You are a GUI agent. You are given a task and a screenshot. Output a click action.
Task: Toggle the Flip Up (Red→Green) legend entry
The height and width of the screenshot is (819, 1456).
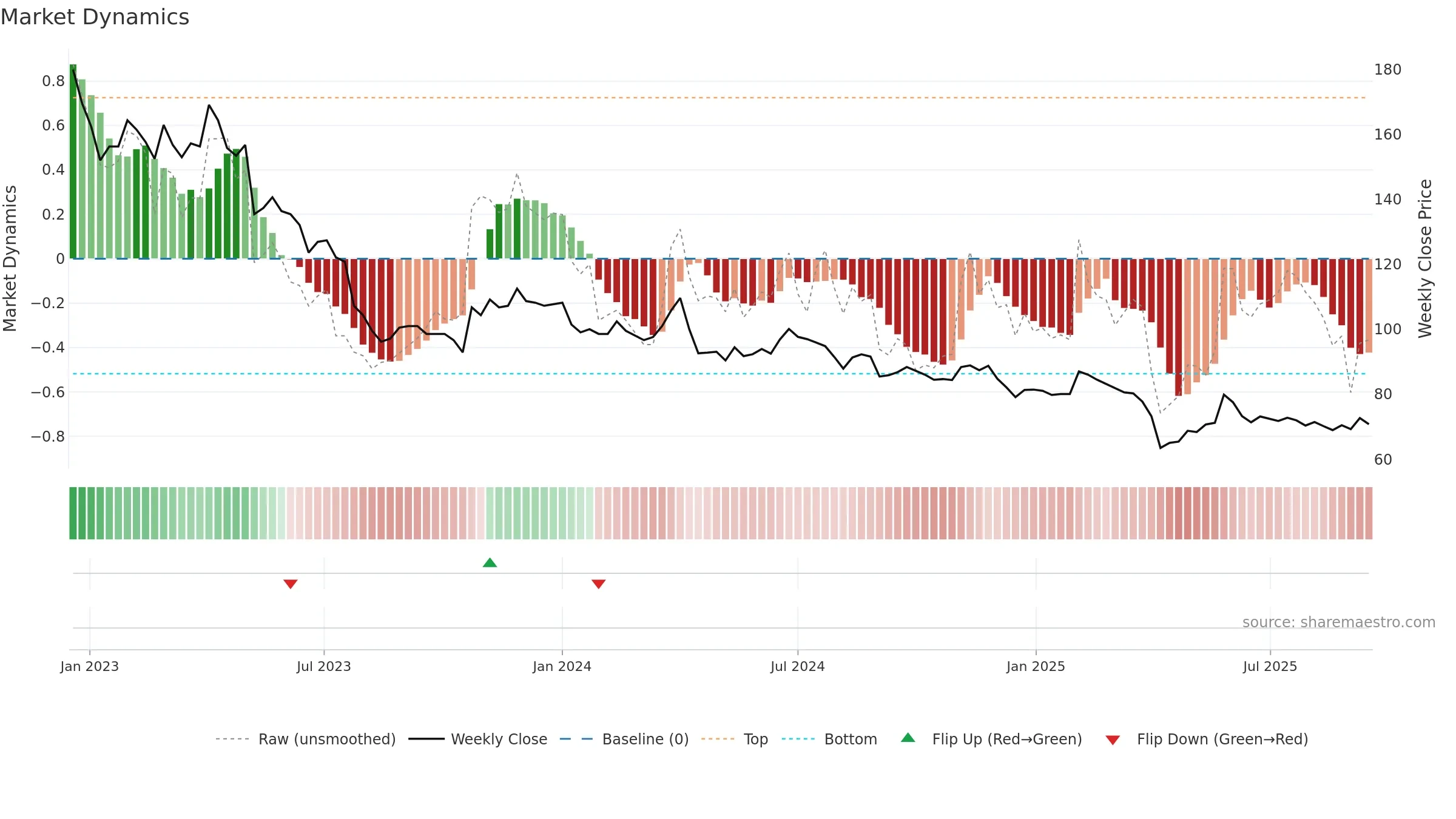[x=992, y=739]
